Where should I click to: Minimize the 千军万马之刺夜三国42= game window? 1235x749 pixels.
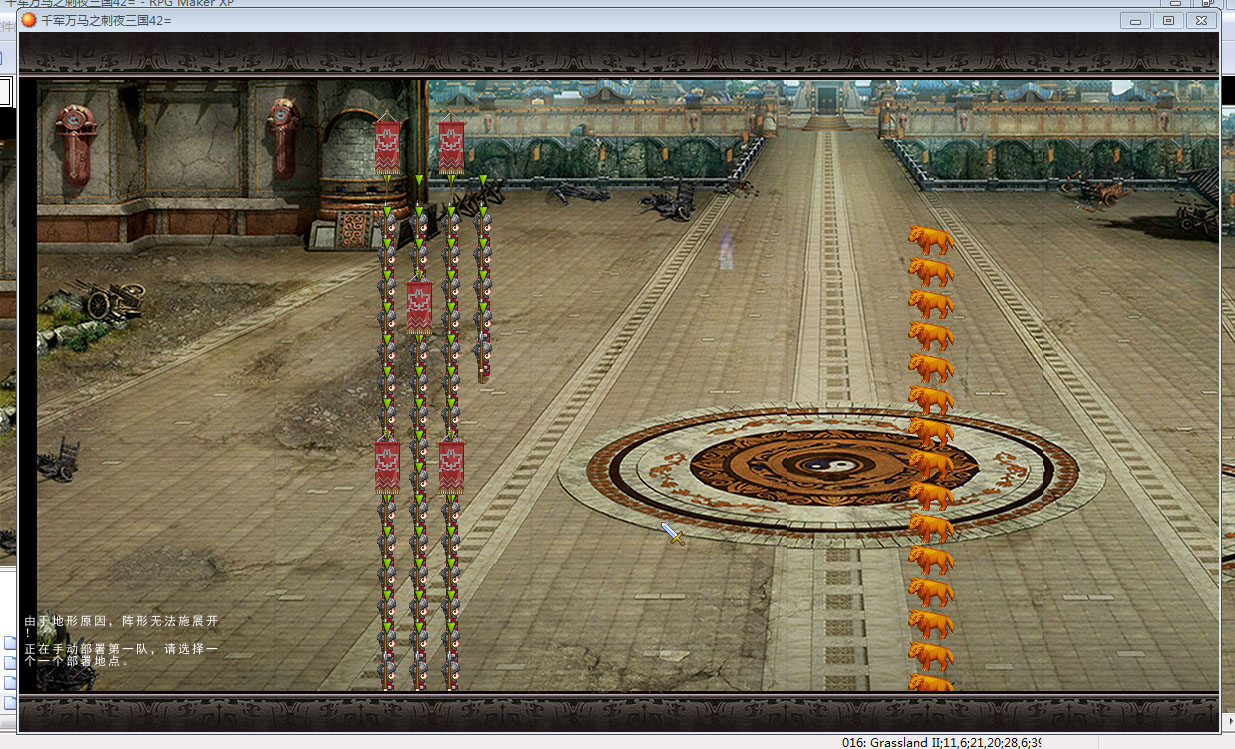pos(1135,20)
